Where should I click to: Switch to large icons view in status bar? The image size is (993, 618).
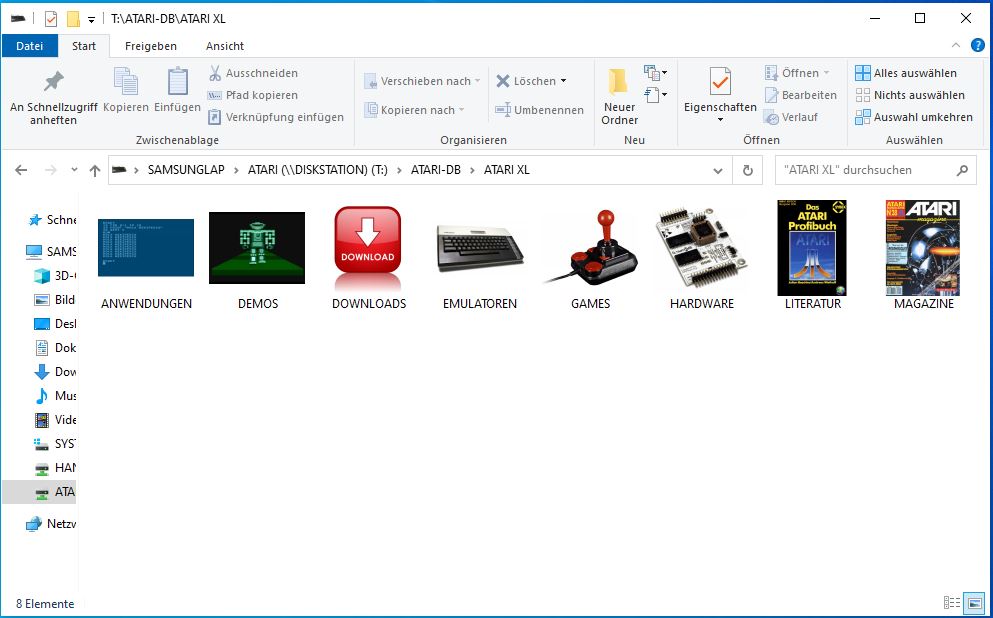(974, 602)
